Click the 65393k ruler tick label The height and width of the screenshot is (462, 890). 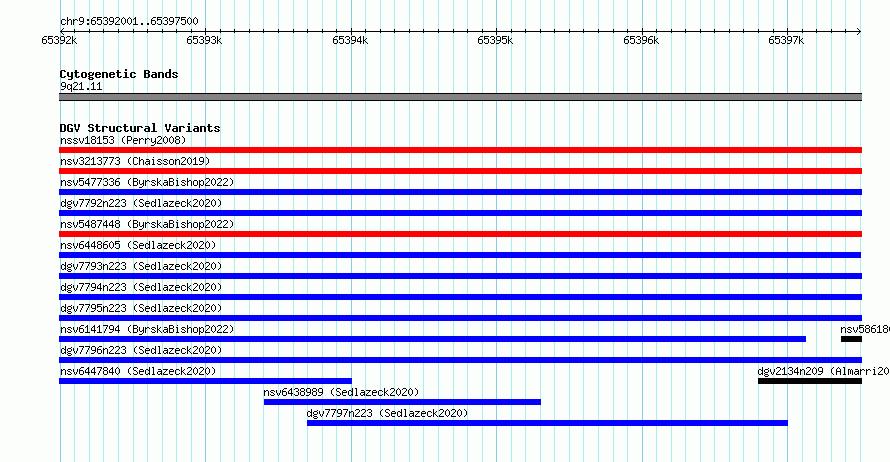tap(204, 40)
